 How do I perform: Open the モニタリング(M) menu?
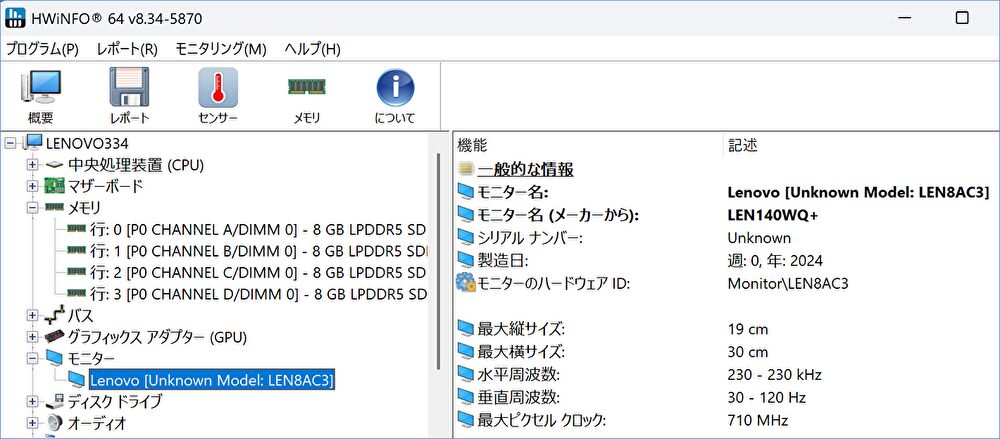[x=220, y=49]
